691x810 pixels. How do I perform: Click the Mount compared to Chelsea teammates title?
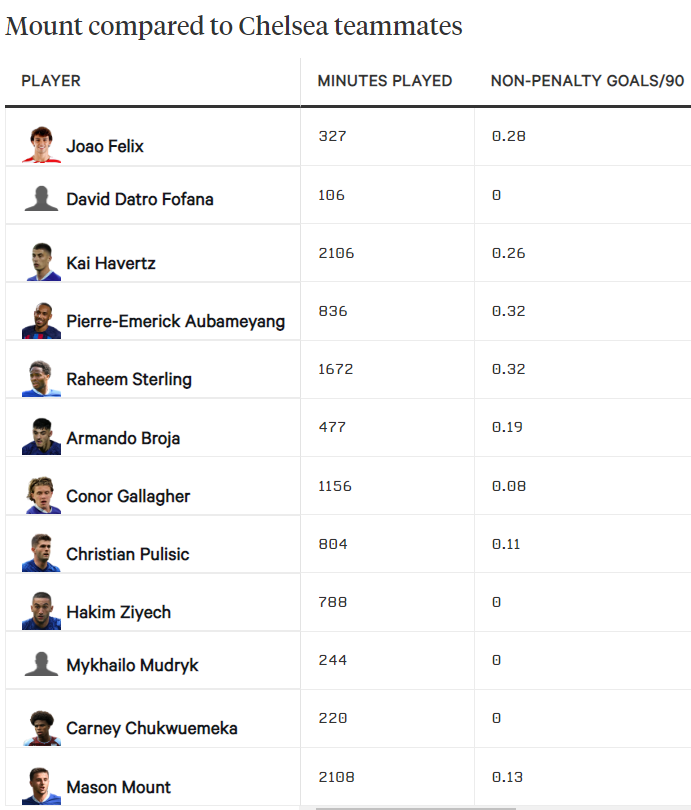click(x=234, y=26)
